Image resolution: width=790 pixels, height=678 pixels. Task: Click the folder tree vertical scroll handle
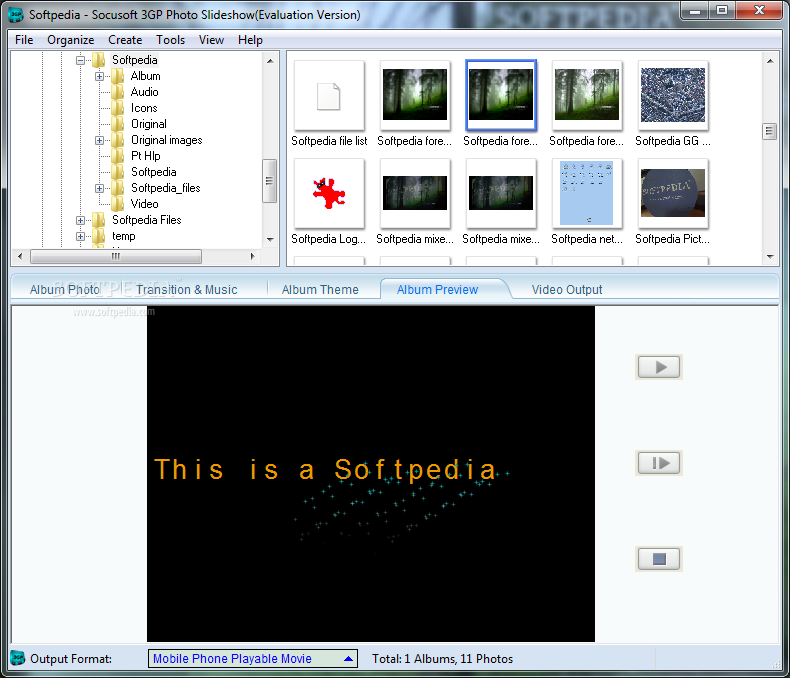(x=270, y=181)
